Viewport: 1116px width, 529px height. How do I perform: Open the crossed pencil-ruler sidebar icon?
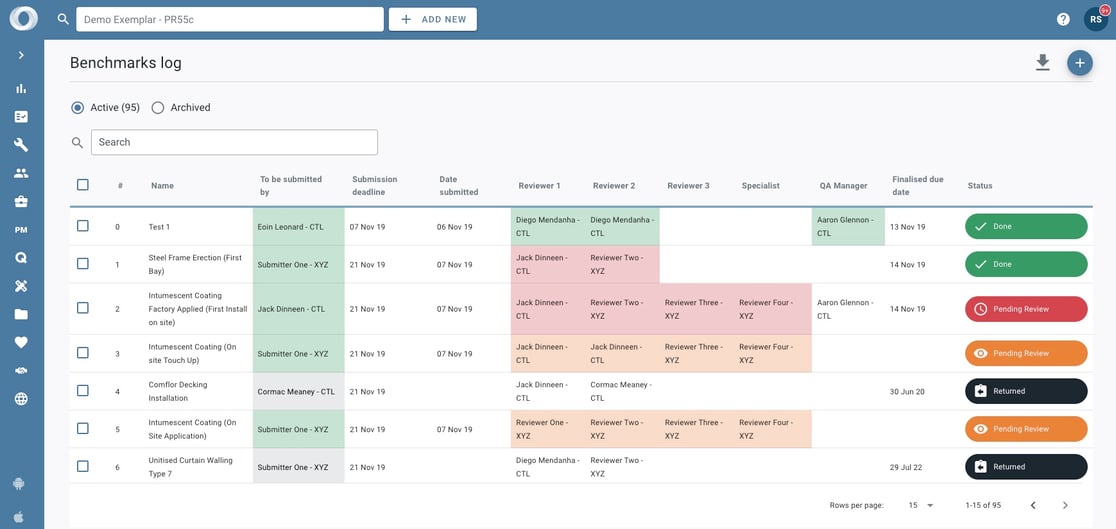click(21, 286)
